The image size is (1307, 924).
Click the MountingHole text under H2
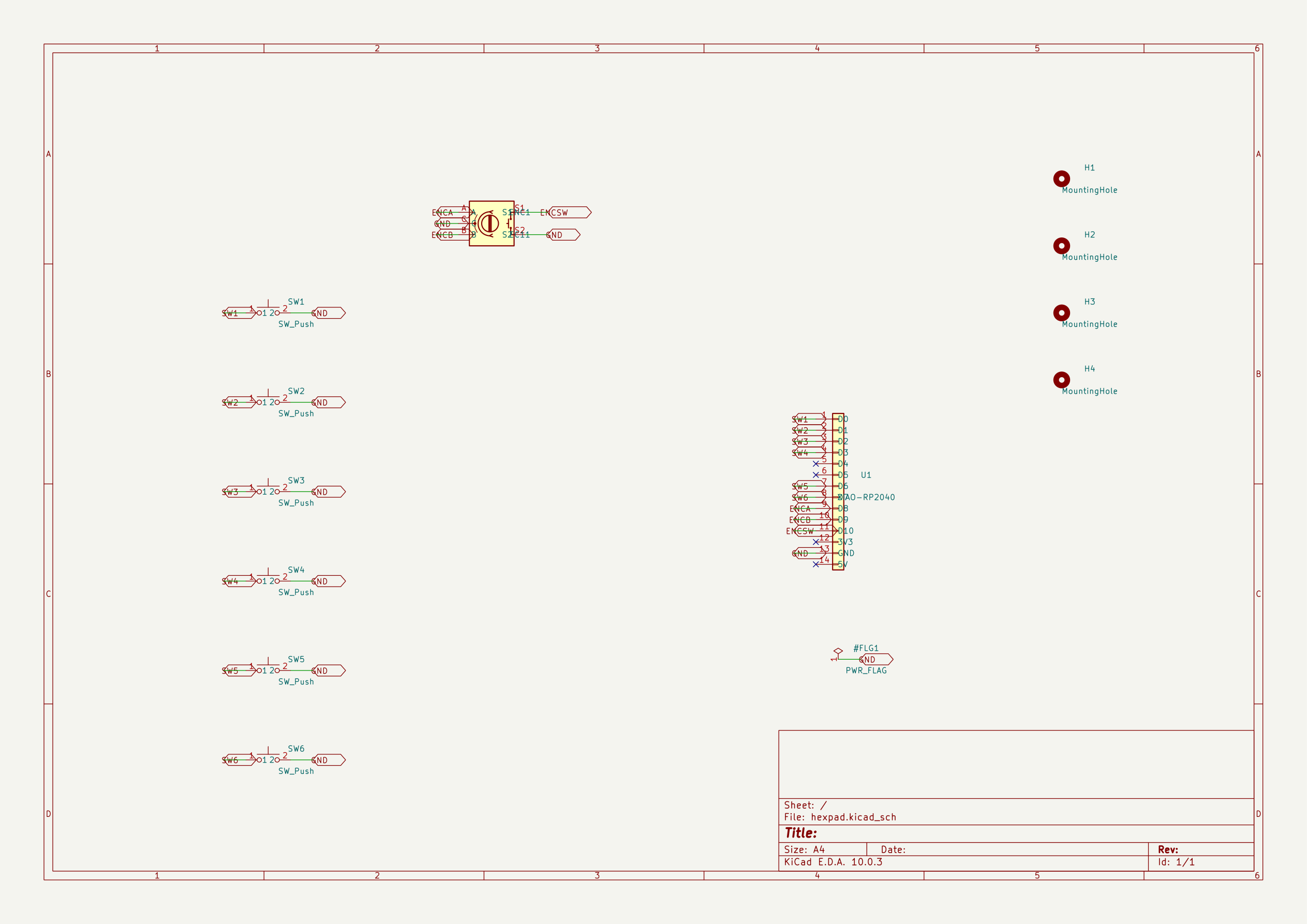(1090, 257)
